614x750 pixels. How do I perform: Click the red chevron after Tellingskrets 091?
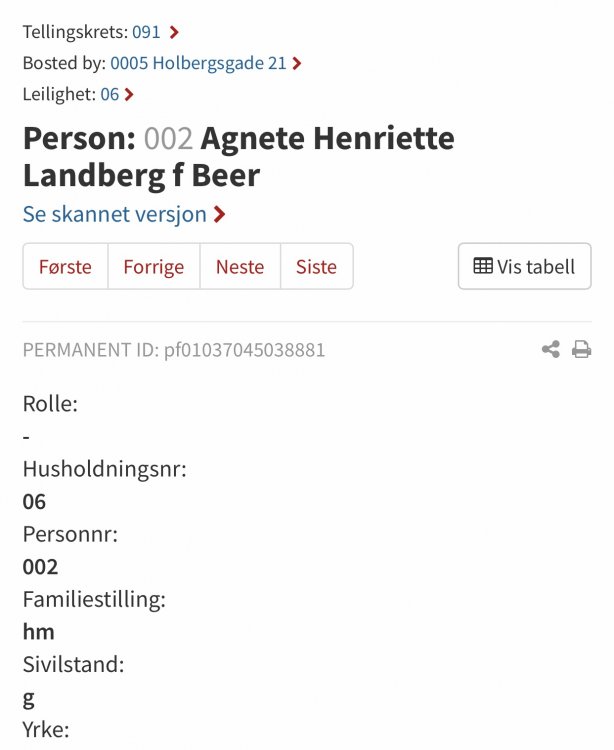click(174, 32)
